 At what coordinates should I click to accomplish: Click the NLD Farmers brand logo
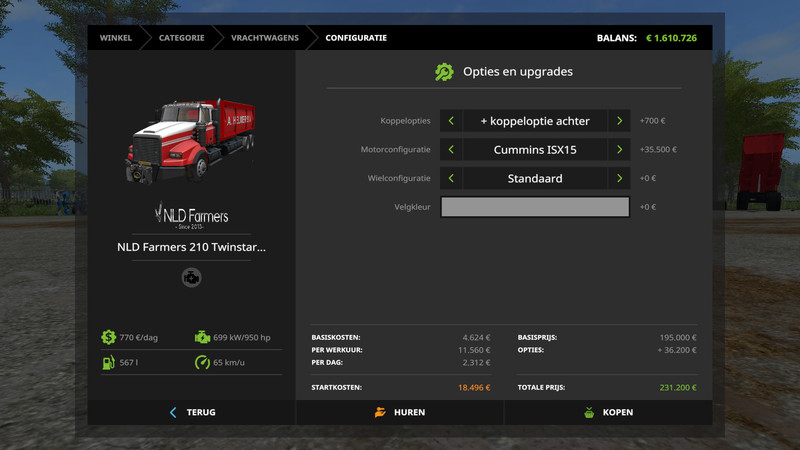(191, 215)
